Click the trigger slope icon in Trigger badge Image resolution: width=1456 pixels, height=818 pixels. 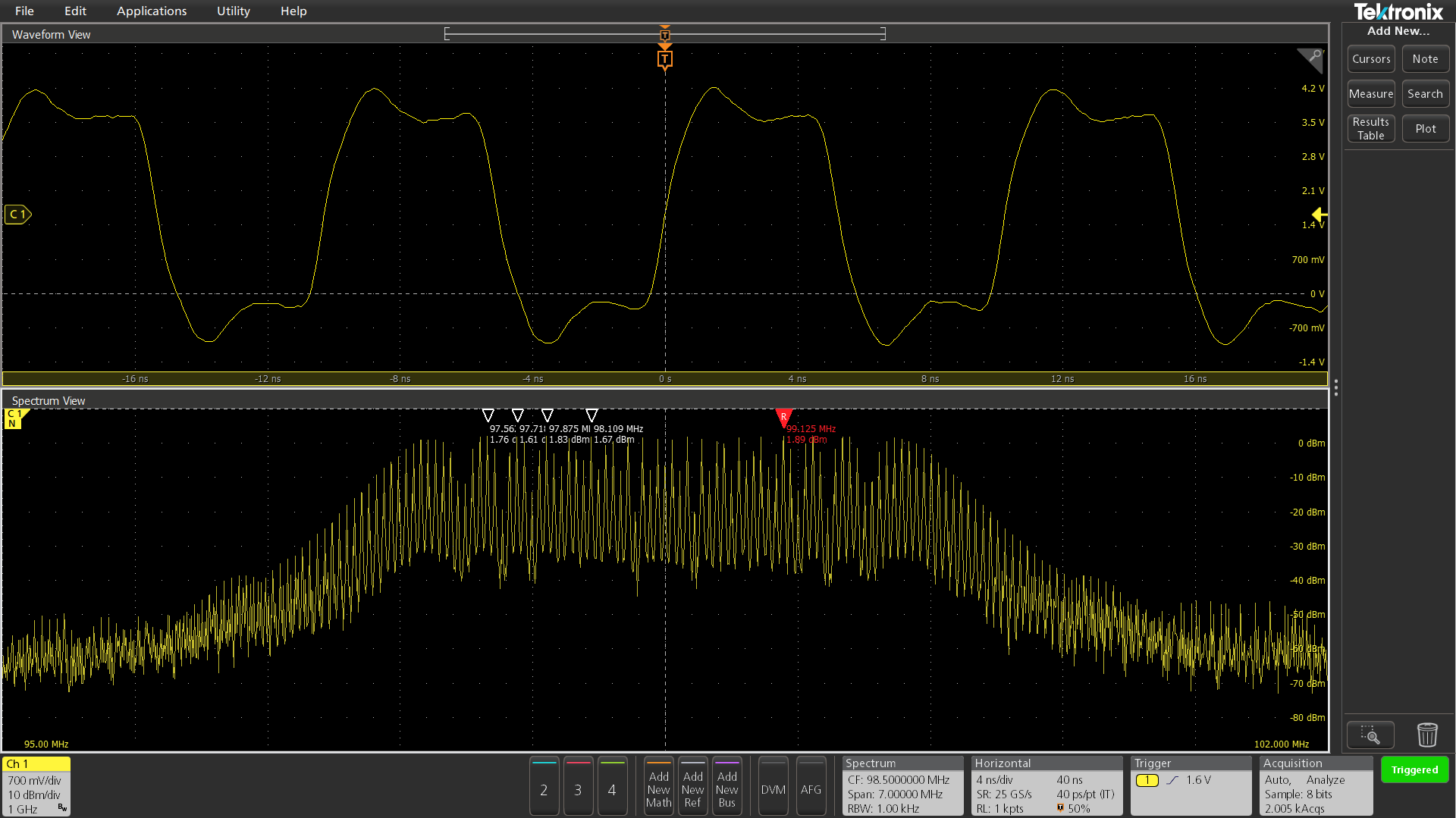(x=1174, y=779)
